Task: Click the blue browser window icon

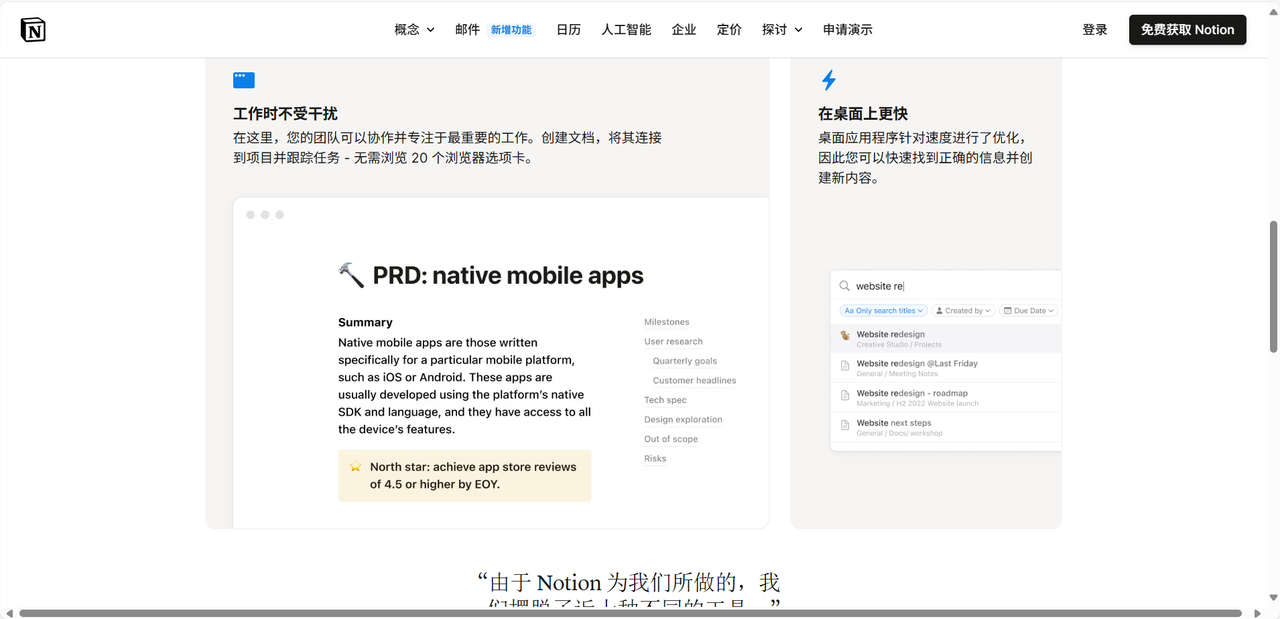Action: [x=244, y=80]
